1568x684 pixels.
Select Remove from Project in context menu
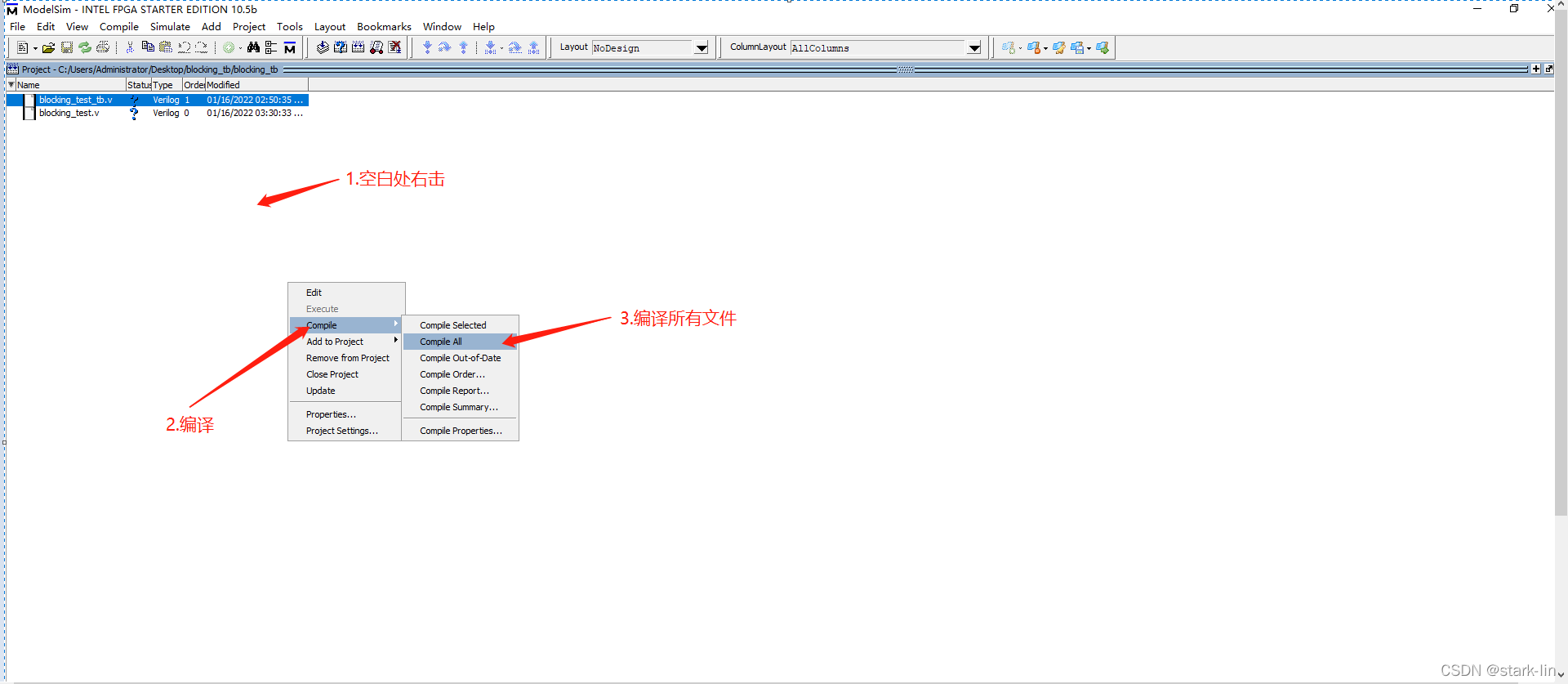pyautogui.click(x=346, y=358)
